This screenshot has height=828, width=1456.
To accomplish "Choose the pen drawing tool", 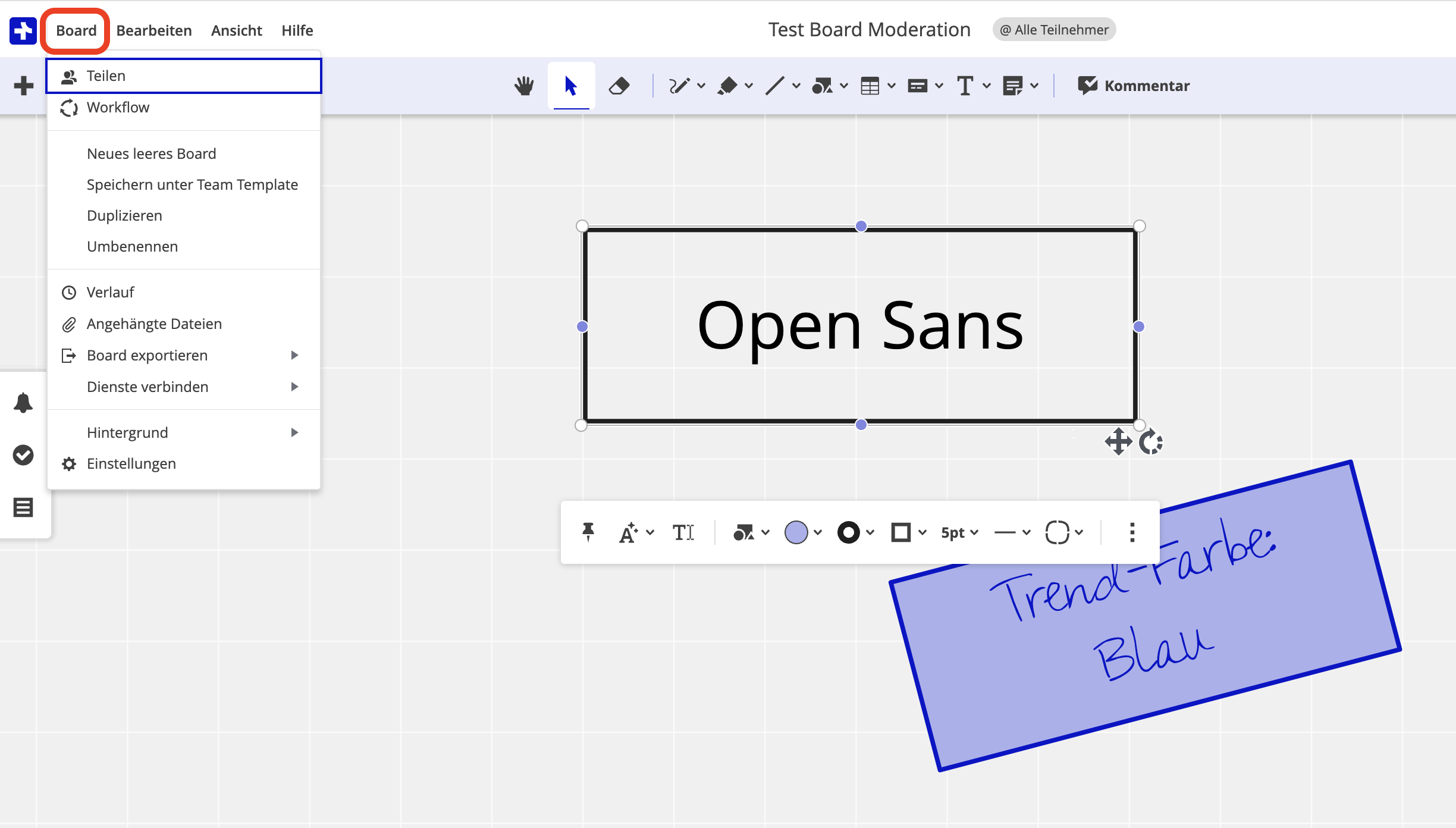I will pos(679,86).
